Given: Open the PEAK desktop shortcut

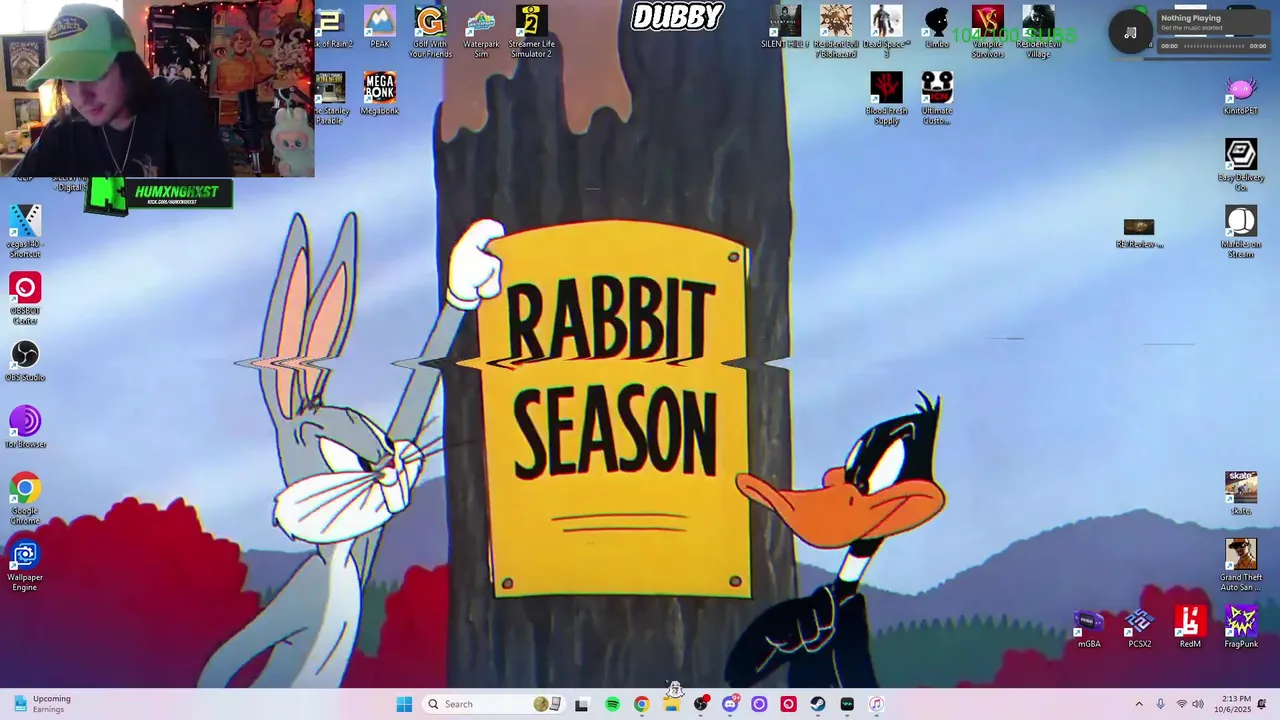Looking at the screenshot, I should coord(380,27).
